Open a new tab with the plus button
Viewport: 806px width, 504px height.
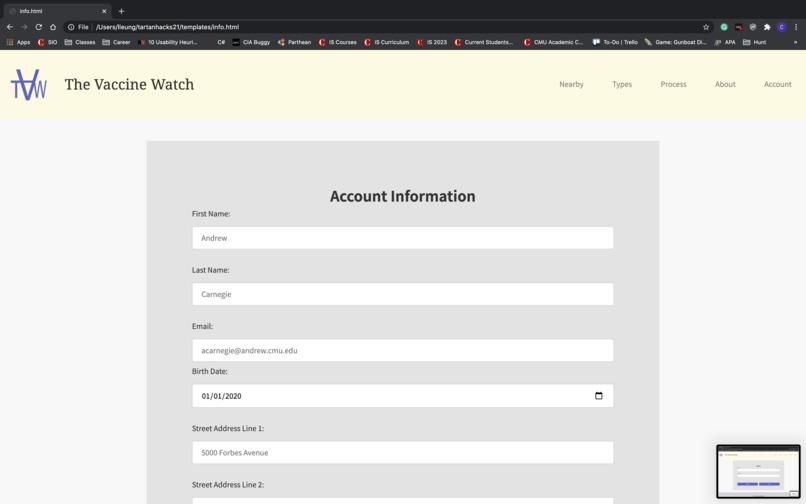click(x=121, y=11)
